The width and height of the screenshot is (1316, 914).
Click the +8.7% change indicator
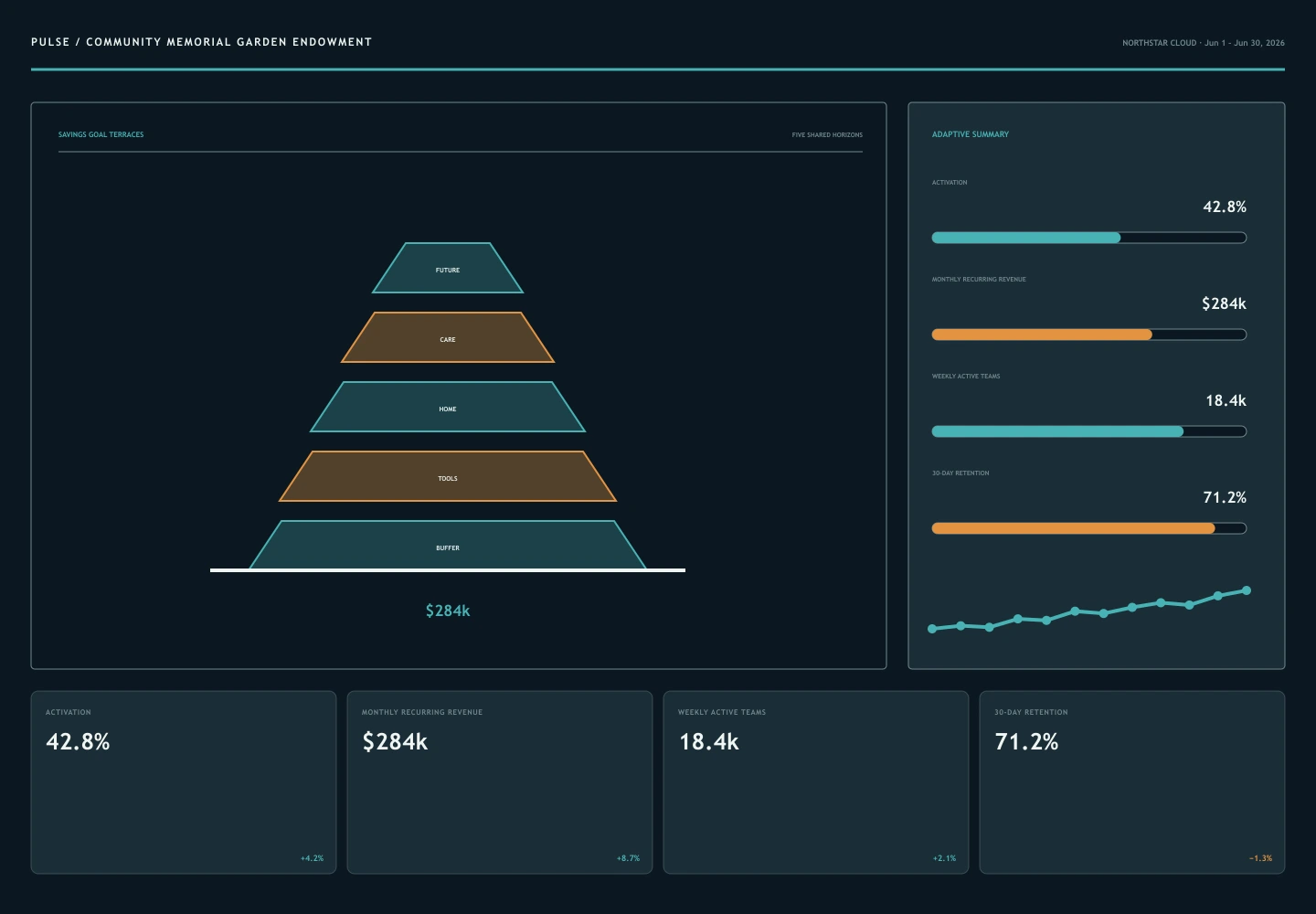click(628, 858)
